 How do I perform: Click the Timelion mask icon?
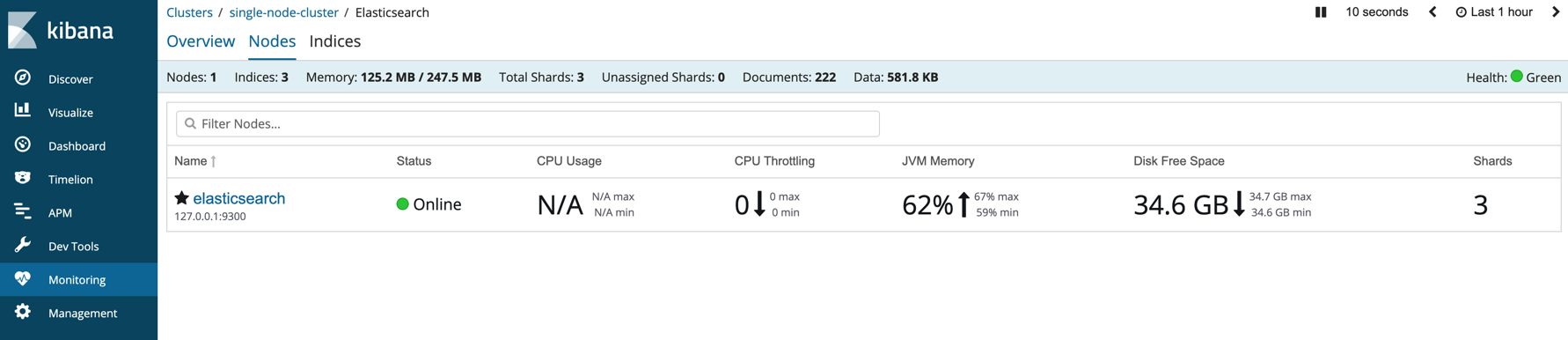[23, 178]
